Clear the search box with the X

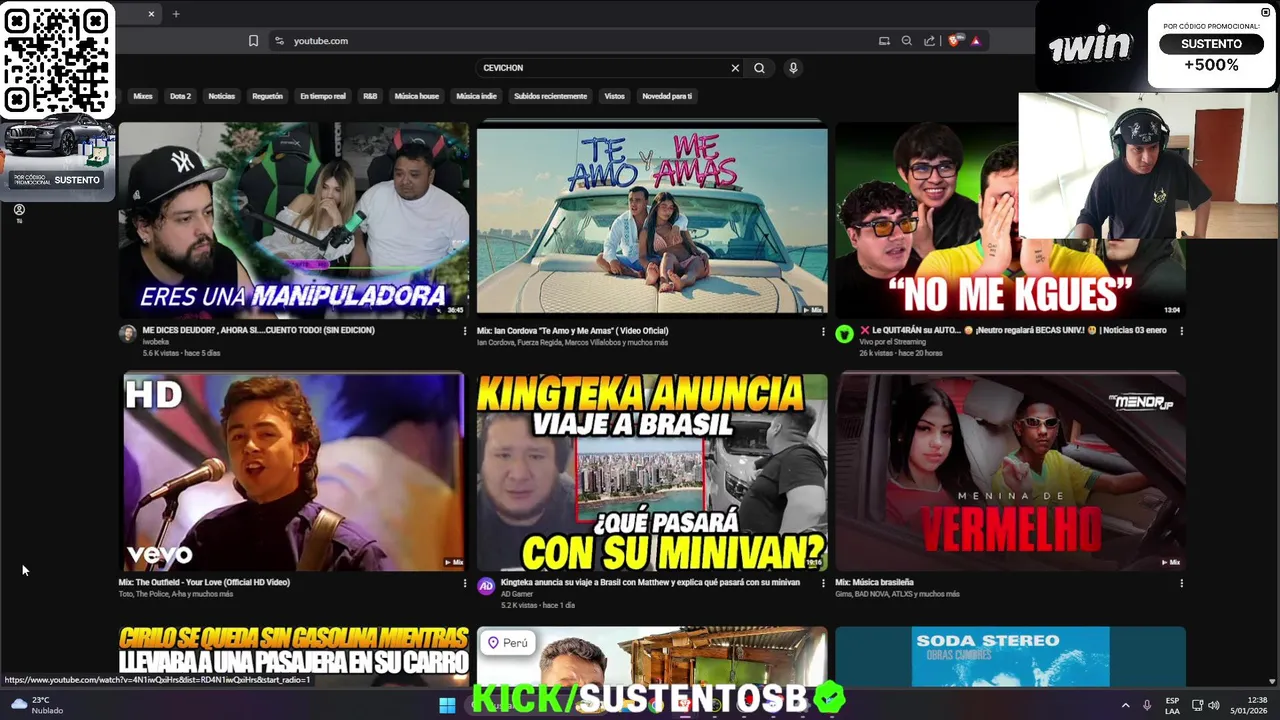click(735, 68)
